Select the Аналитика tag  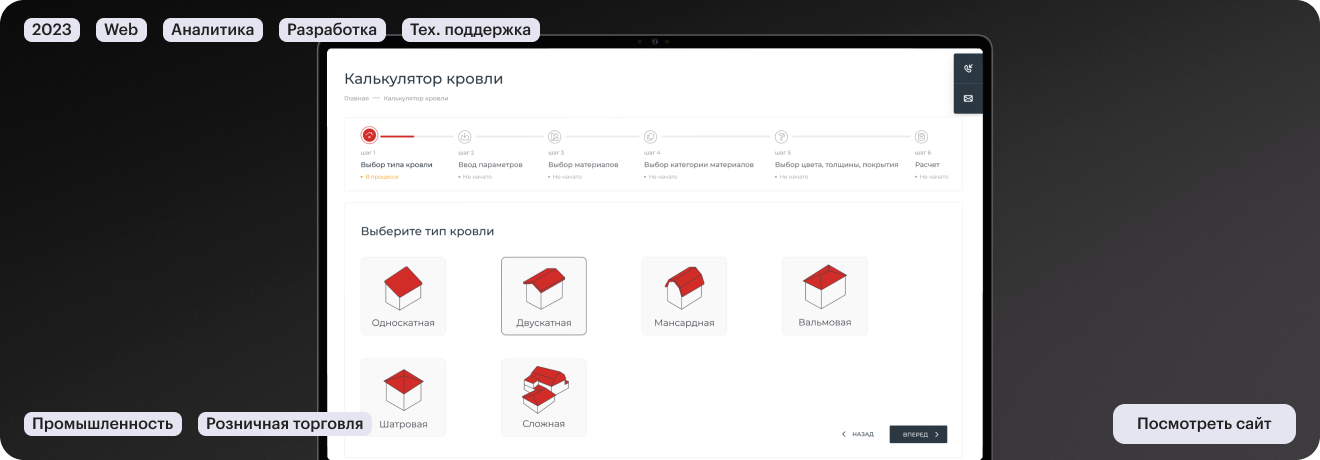[x=213, y=30]
